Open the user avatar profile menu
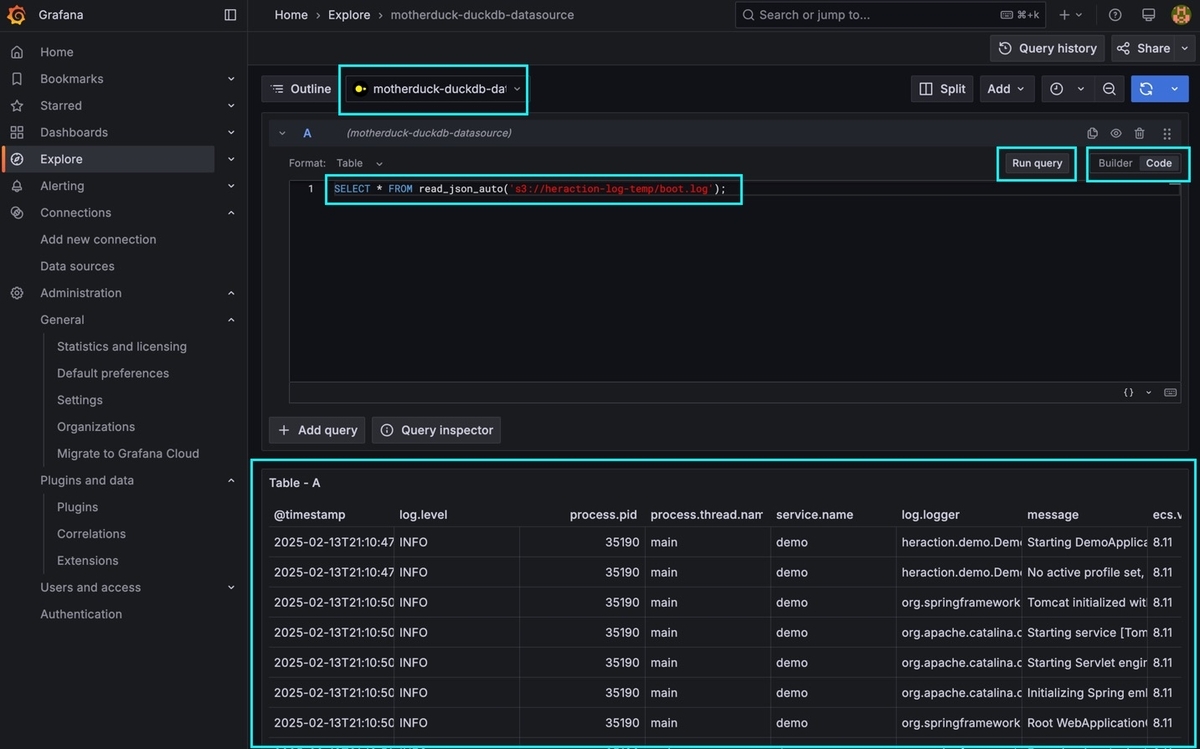This screenshot has width=1200, height=749. 1181,15
